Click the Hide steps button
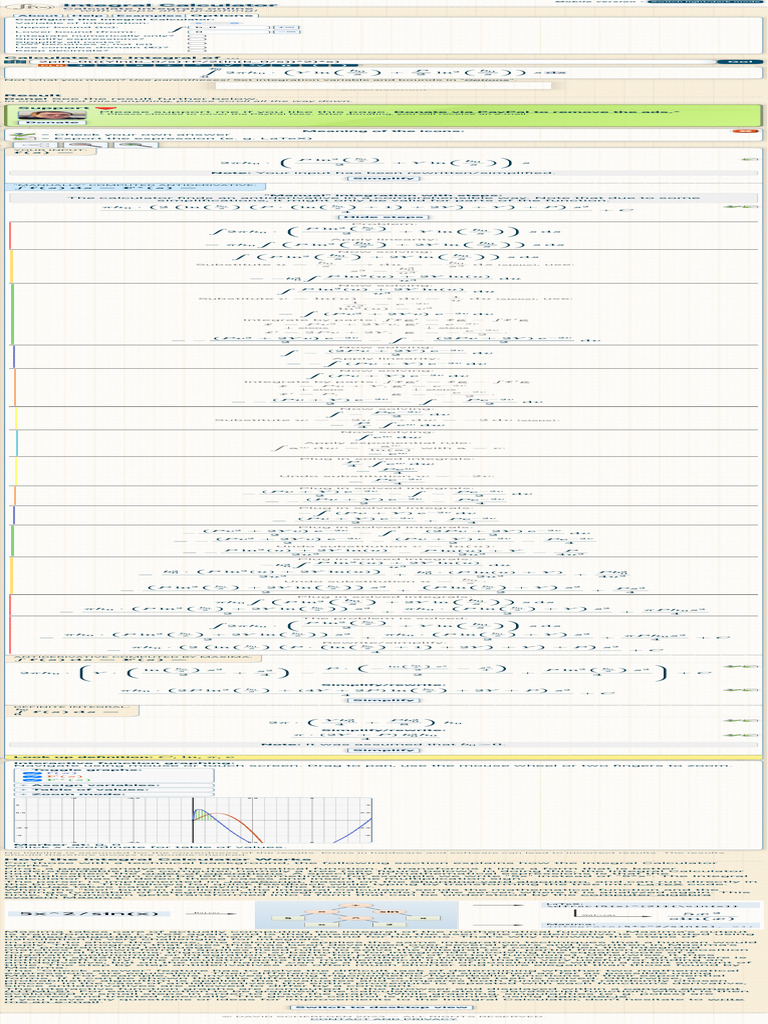The width and height of the screenshot is (768, 1024). [x=383, y=217]
